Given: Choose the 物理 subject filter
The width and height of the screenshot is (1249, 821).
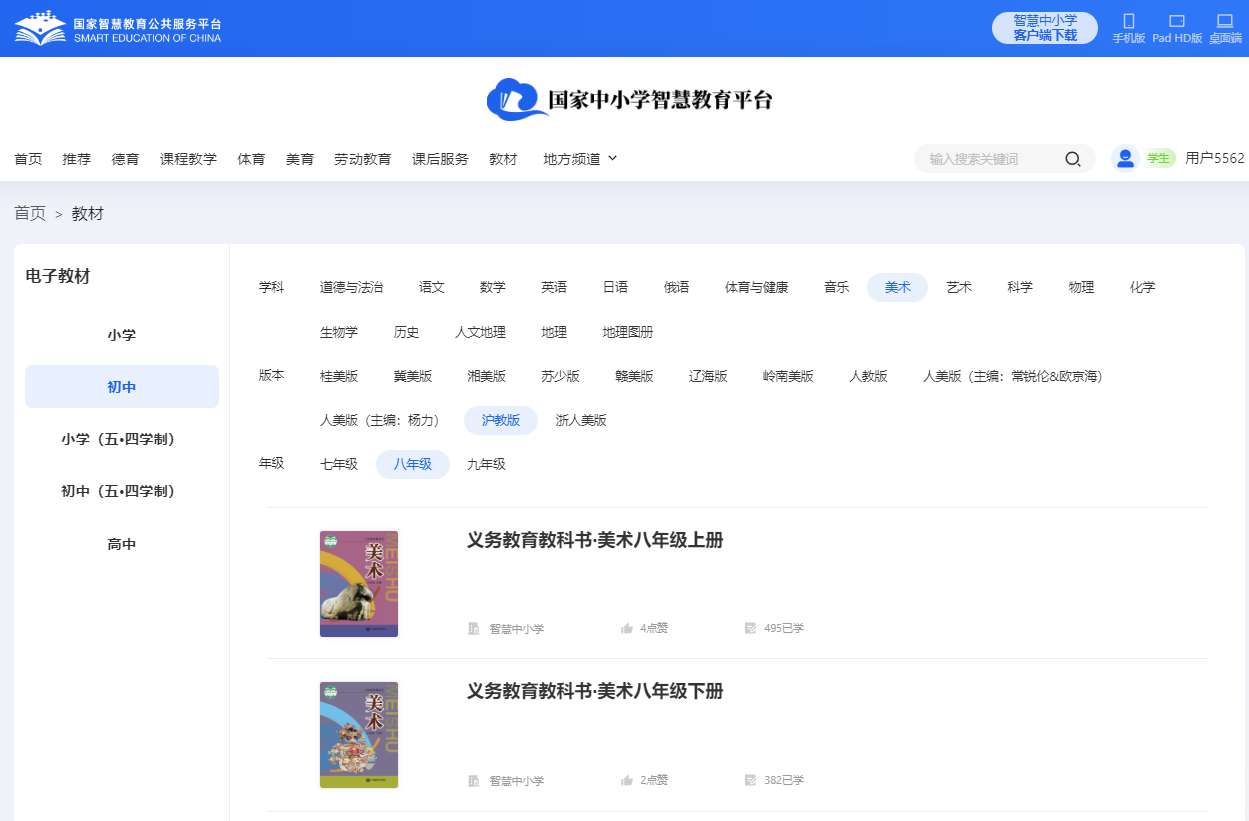Looking at the screenshot, I should (x=1081, y=287).
